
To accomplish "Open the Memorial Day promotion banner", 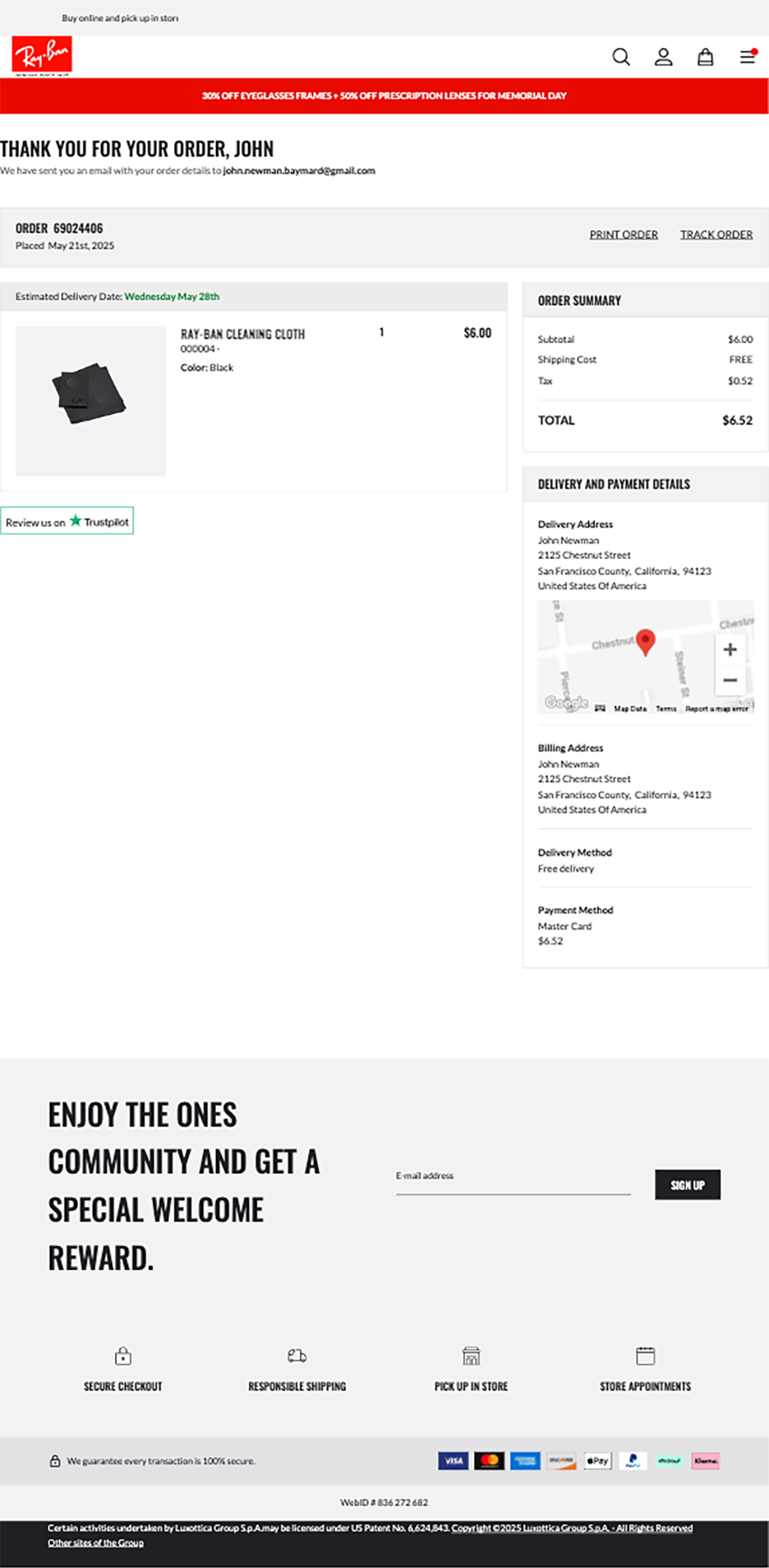I will (384, 96).
